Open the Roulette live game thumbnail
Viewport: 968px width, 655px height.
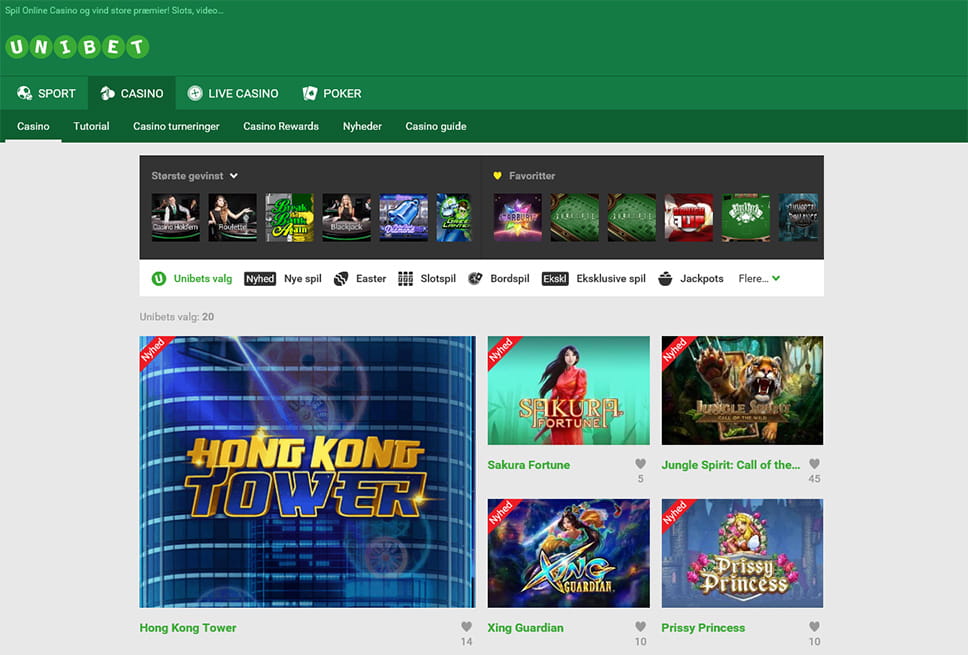[232, 217]
